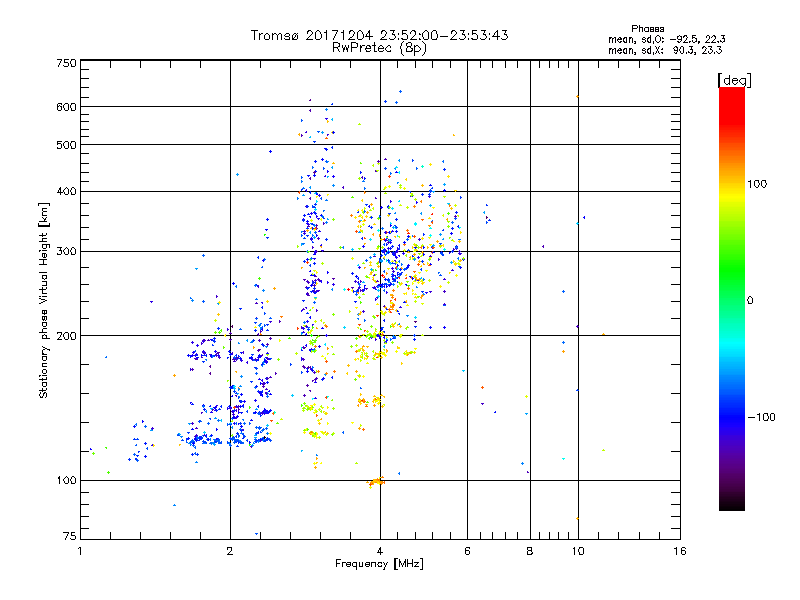
Task: Click the x-axis tick label 8
Action: [x=530, y=551]
